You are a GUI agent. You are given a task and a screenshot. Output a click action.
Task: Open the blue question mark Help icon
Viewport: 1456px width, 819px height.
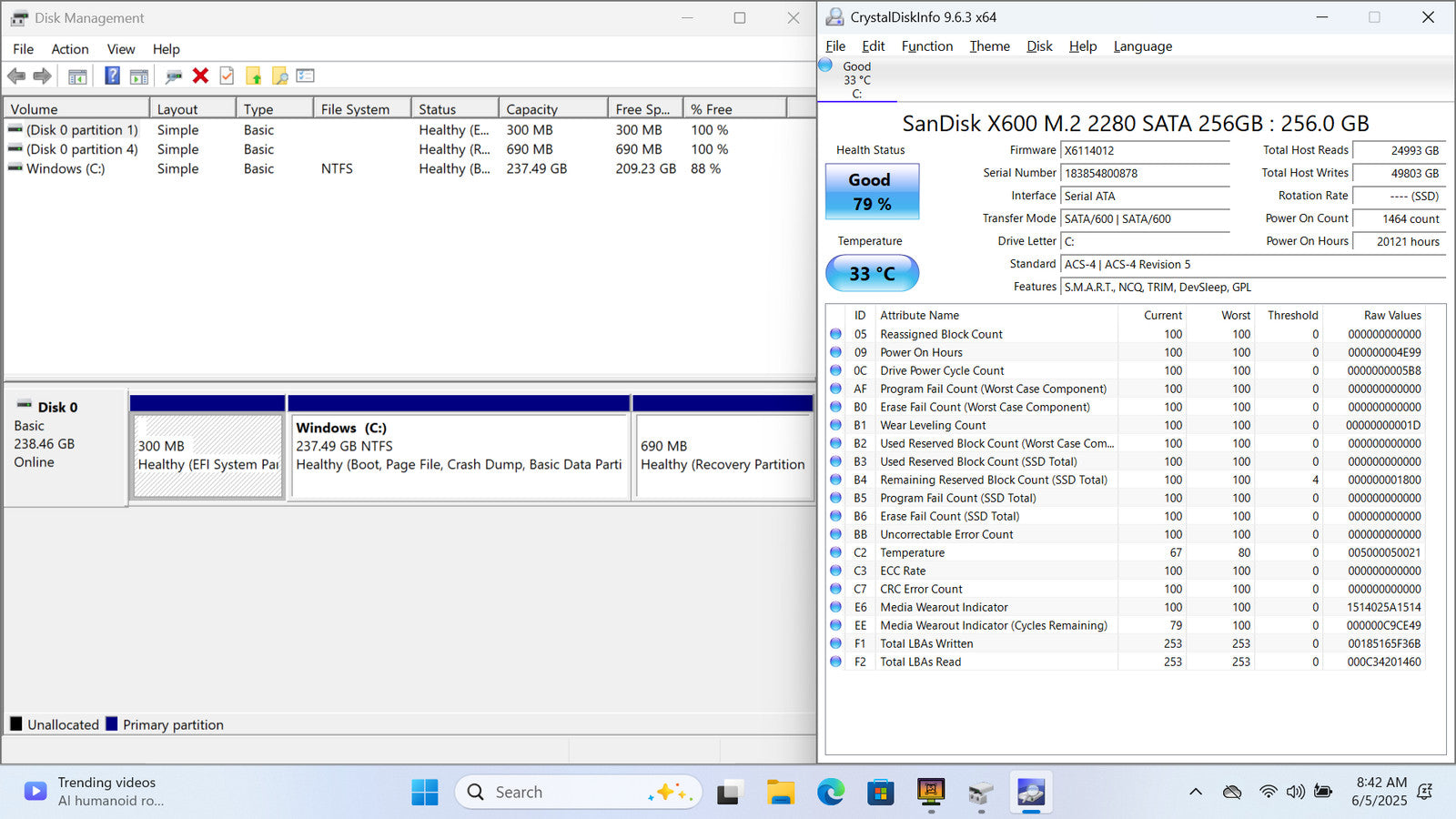(112, 76)
